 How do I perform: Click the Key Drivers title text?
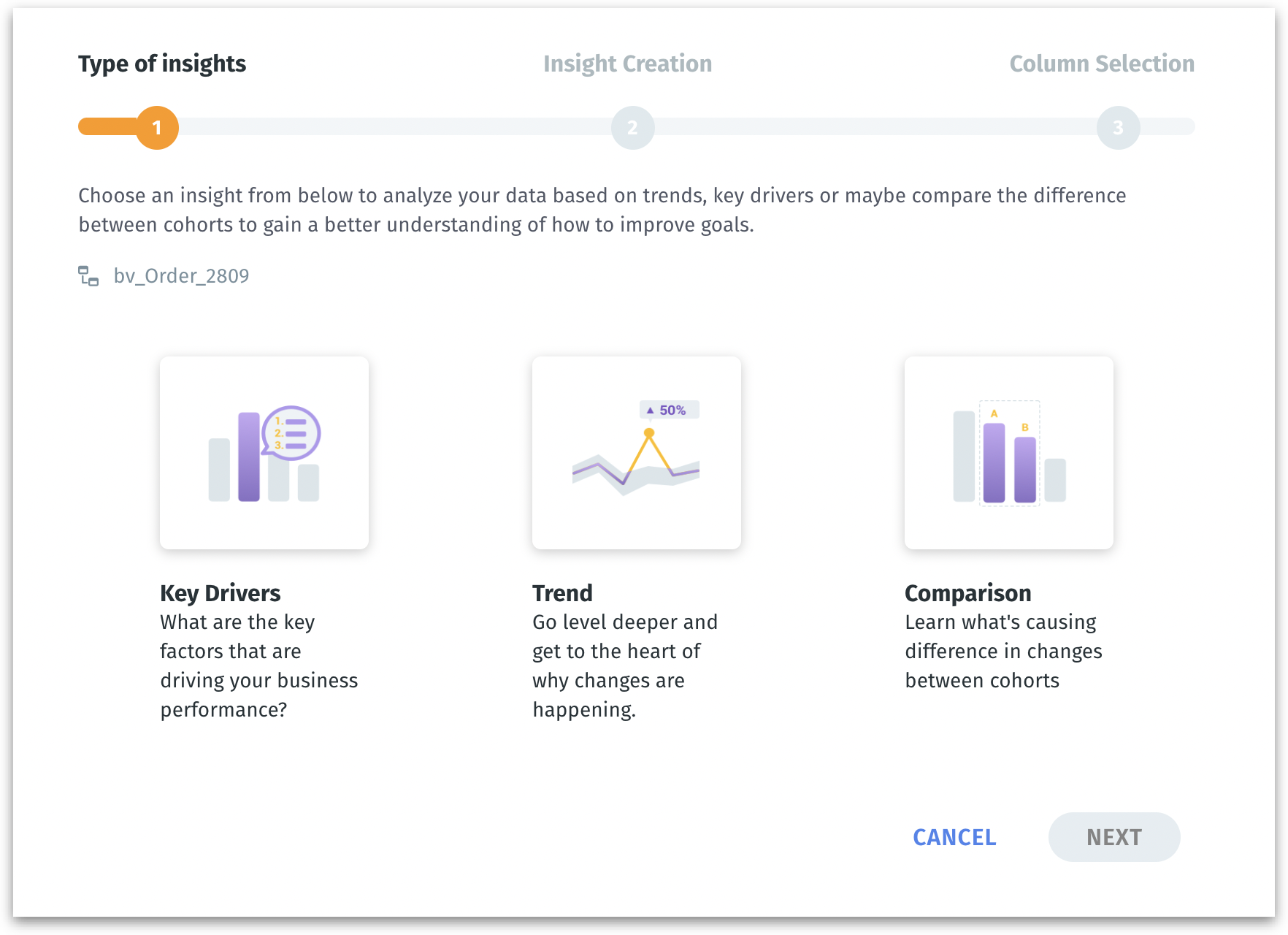coord(221,593)
